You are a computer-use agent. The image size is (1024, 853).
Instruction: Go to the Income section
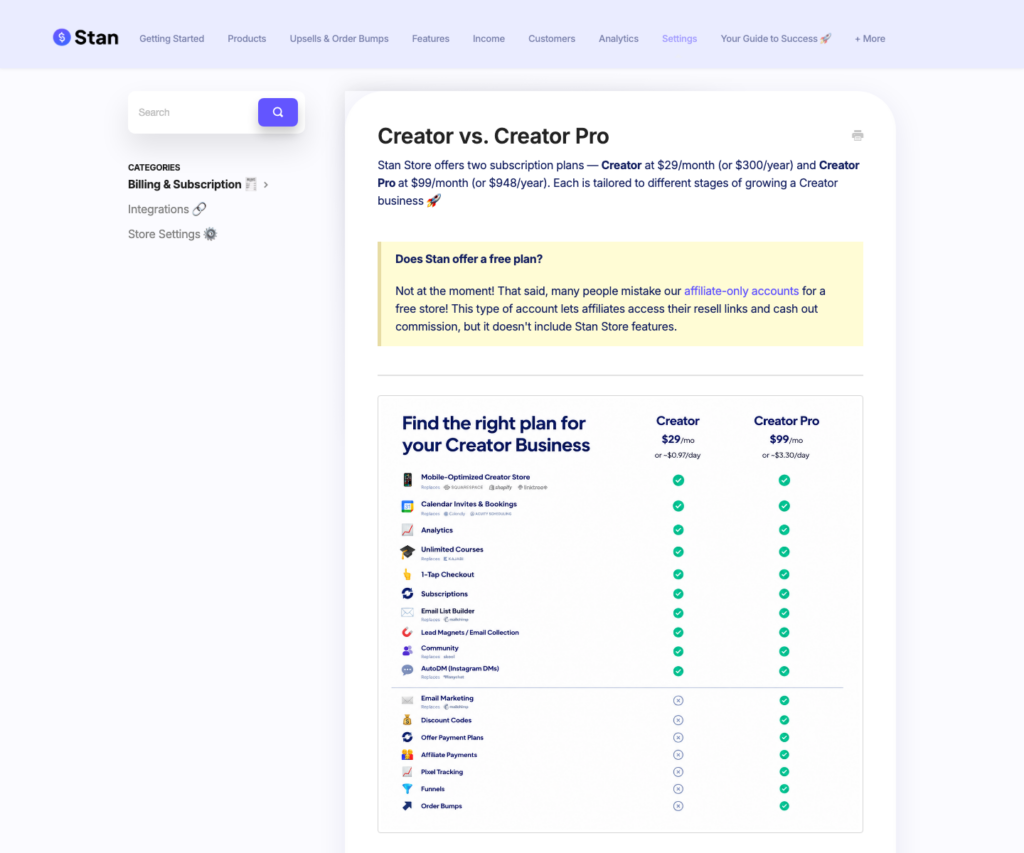click(488, 39)
